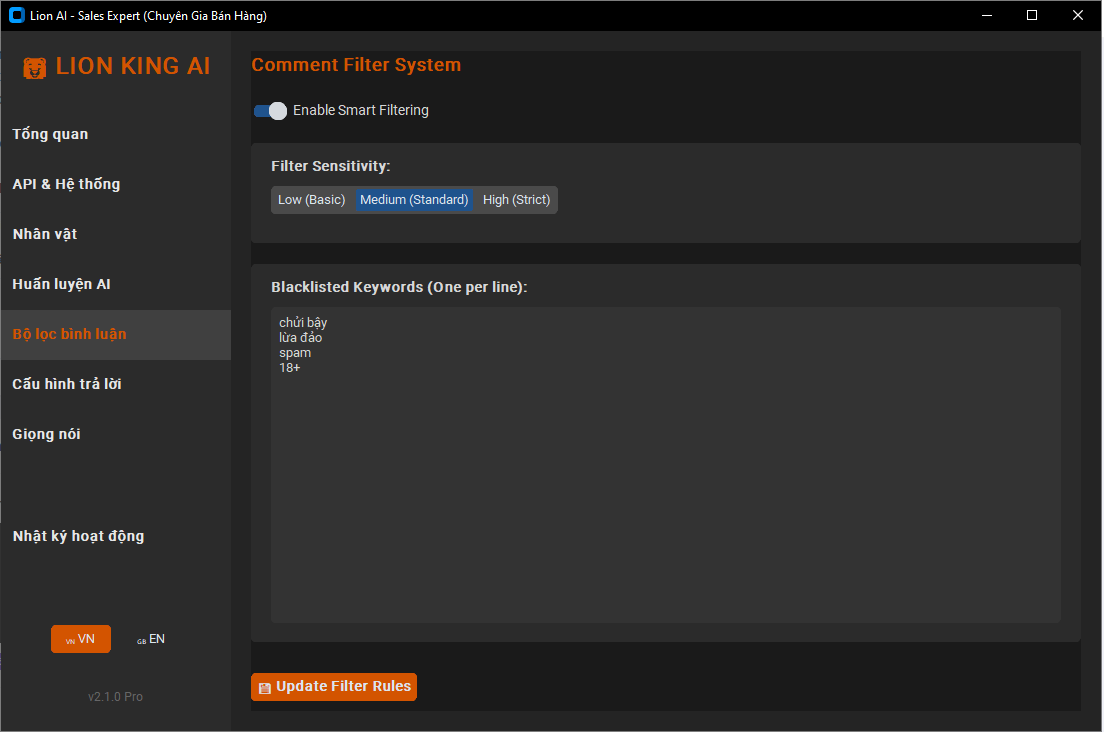1104x732 pixels.
Task: Open the Tổng quan section
Action: pos(51,134)
